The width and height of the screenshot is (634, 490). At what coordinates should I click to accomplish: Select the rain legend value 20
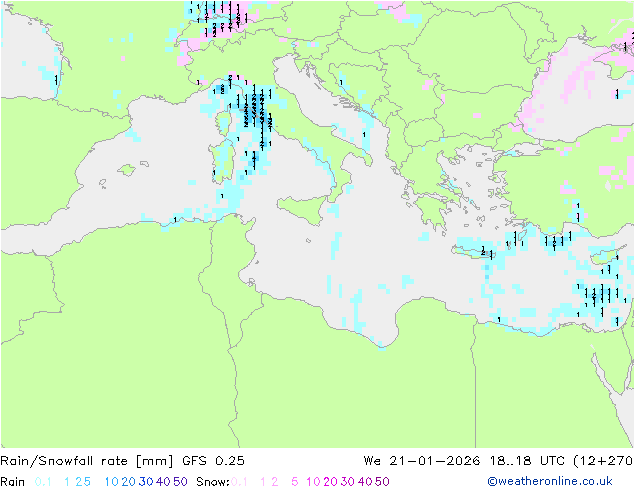click(x=128, y=482)
